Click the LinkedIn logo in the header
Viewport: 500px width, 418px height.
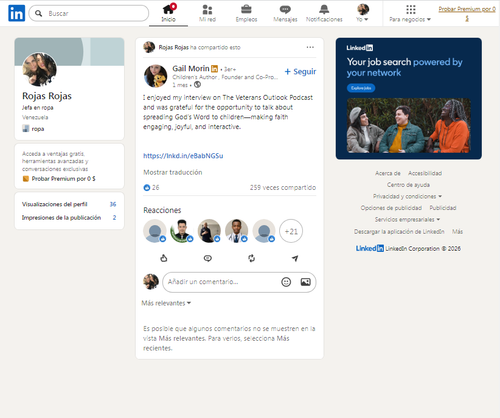coord(16,13)
